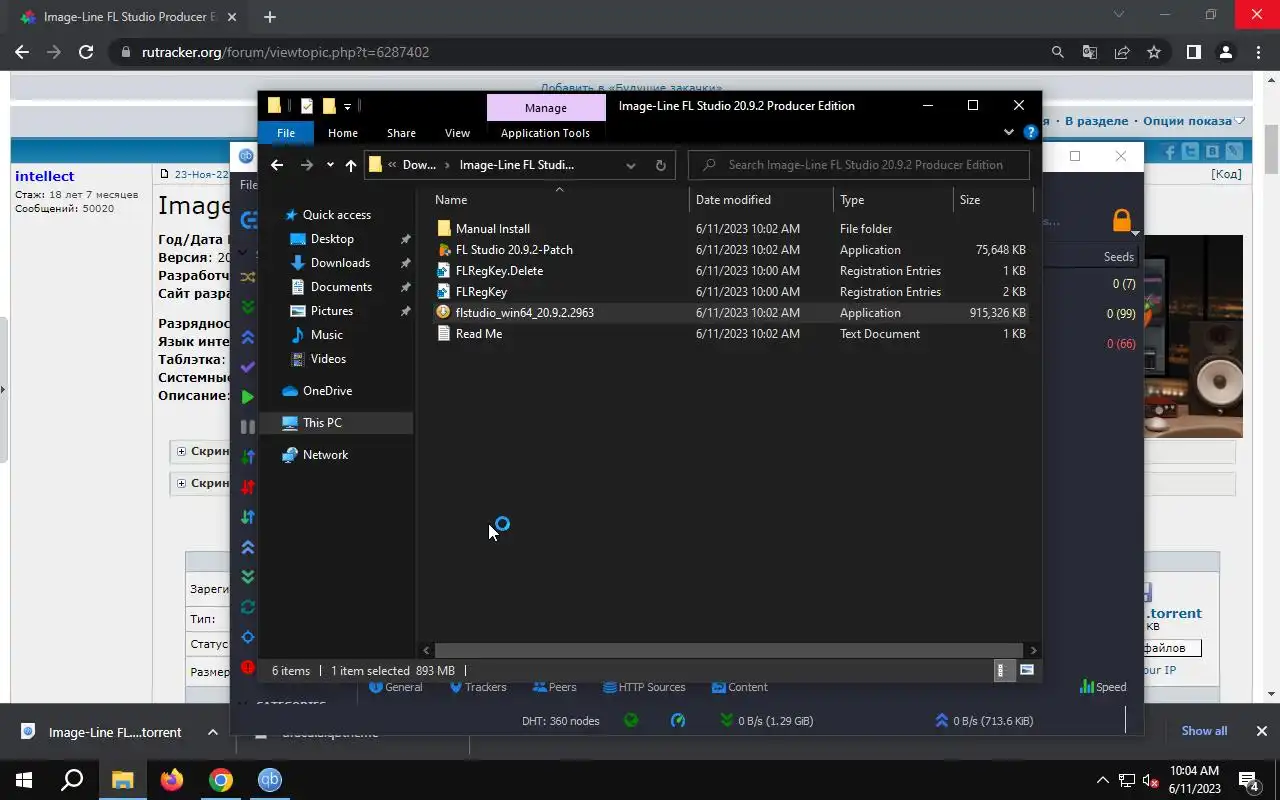1280x800 pixels.
Task: Unpin Documents from Quick access
Action: click(405, 287)
